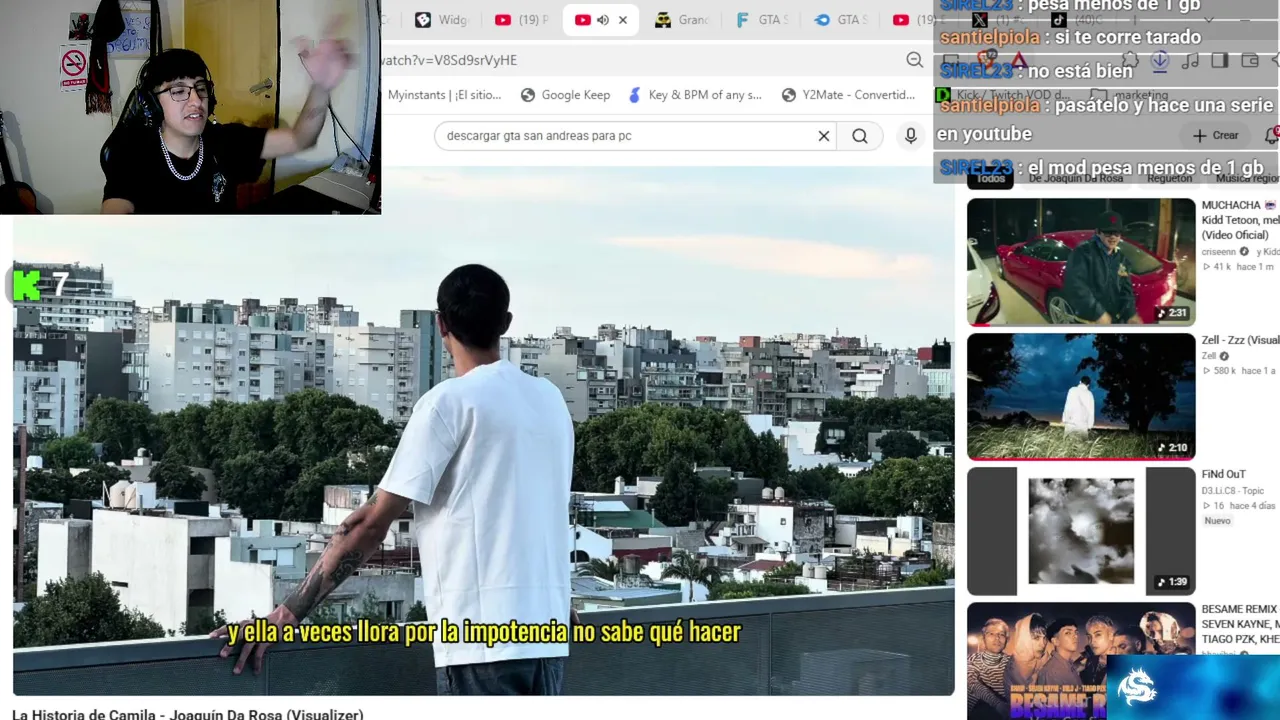Viewport: 1280px width, 720px height.
Task: Click the Zell - Zzz (Visualizer) title
Action: point(1240,340)
